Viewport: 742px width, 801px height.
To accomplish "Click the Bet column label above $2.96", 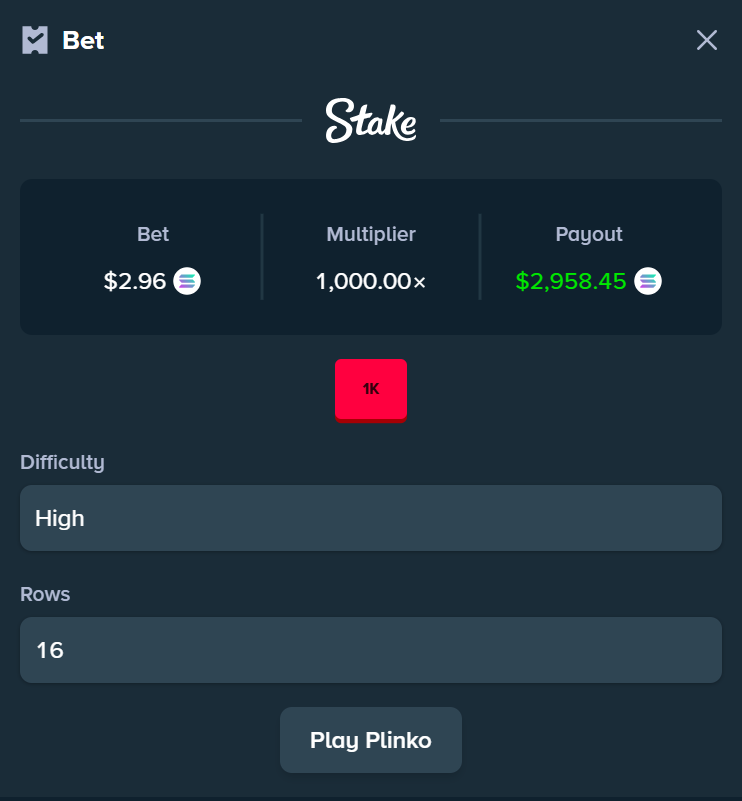I will click(153, 234).
